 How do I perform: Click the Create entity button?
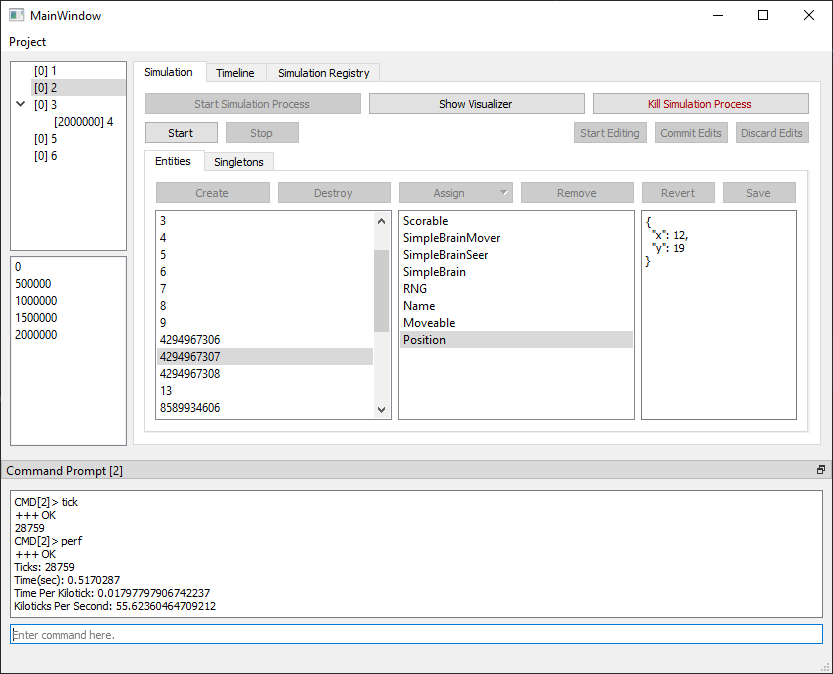pos(212,193)
